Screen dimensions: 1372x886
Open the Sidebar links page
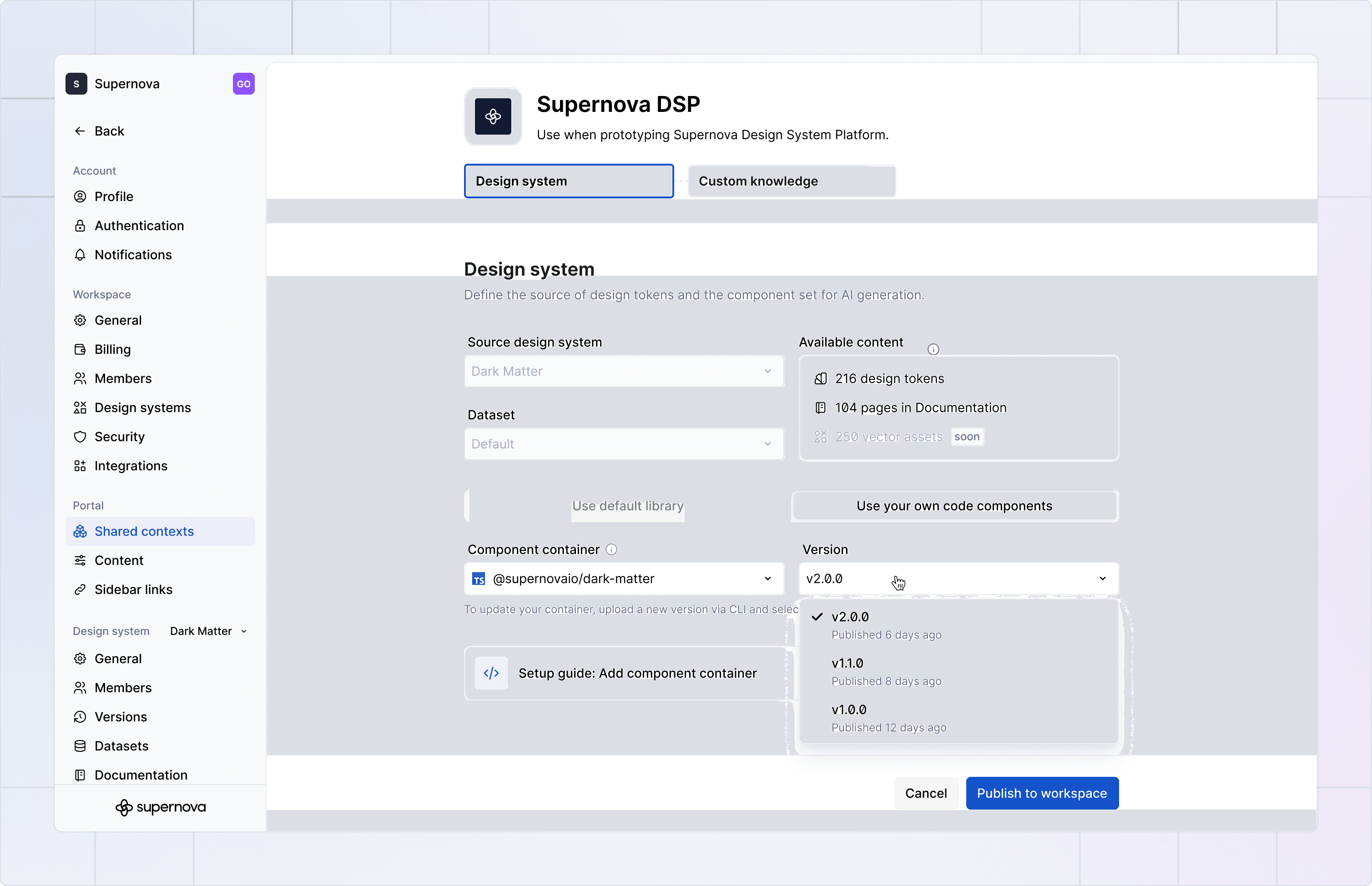pyautogui.click(x=160, y=590)
